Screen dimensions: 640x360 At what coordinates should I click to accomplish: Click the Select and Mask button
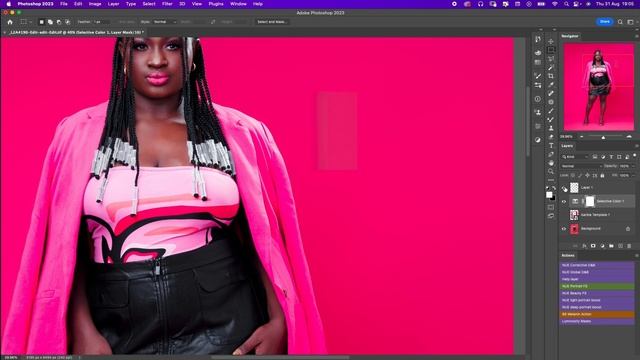tap(273, 22)
